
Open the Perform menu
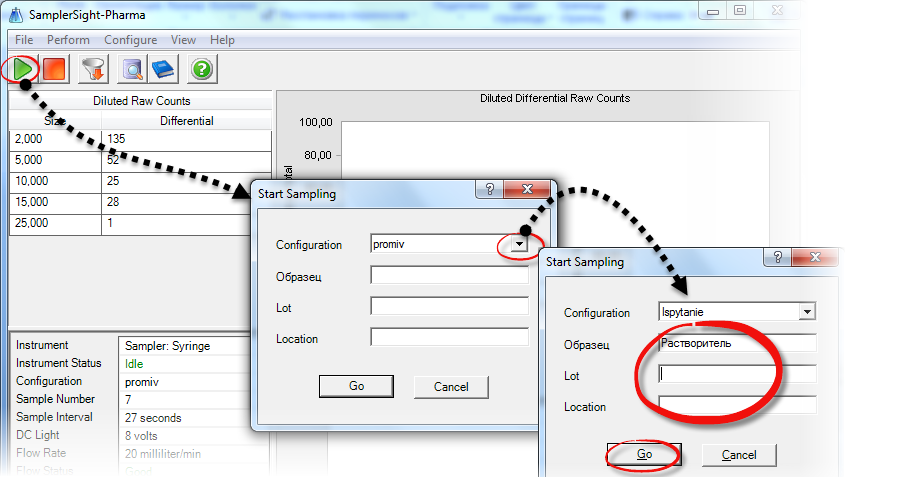click(x=68, y=40)
